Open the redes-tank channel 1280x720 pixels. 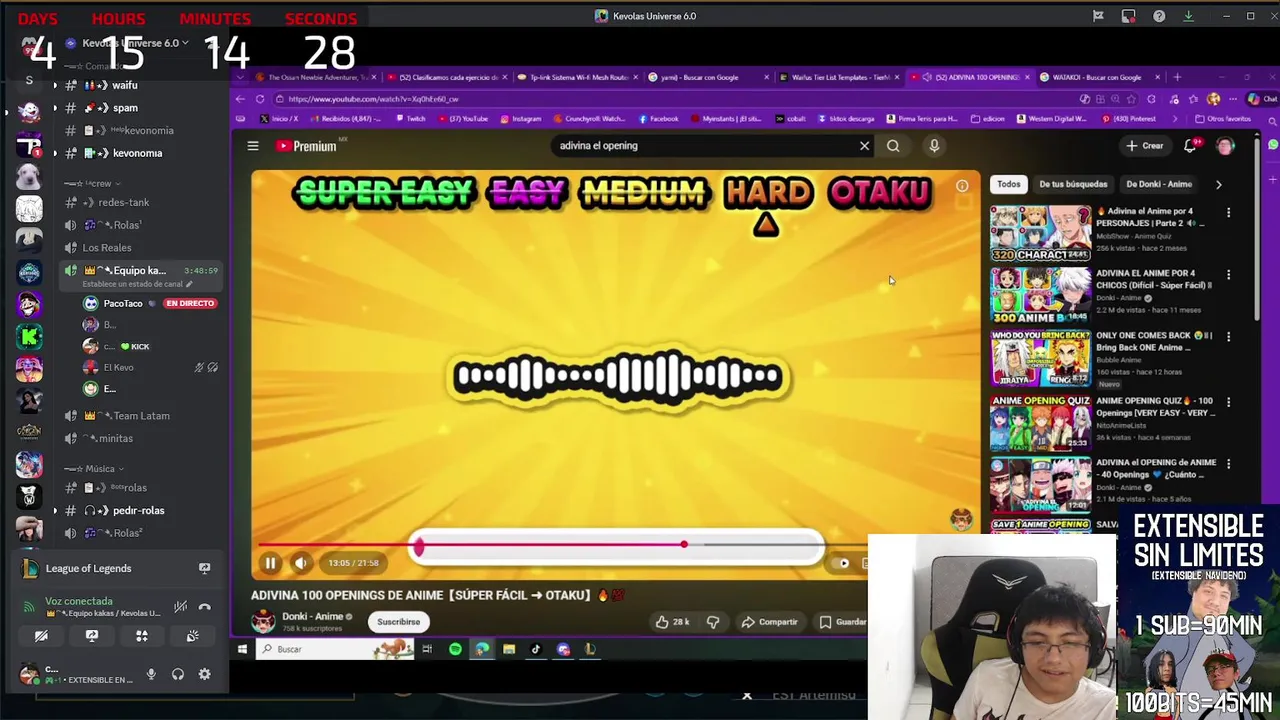pyautogui.click(x=124, y=203)
